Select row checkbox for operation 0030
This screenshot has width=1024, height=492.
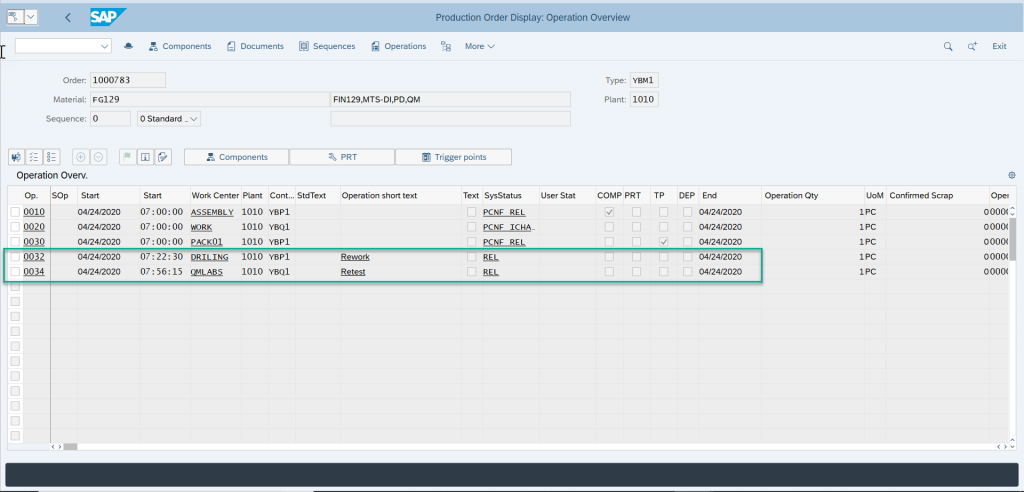pos(15,242)
